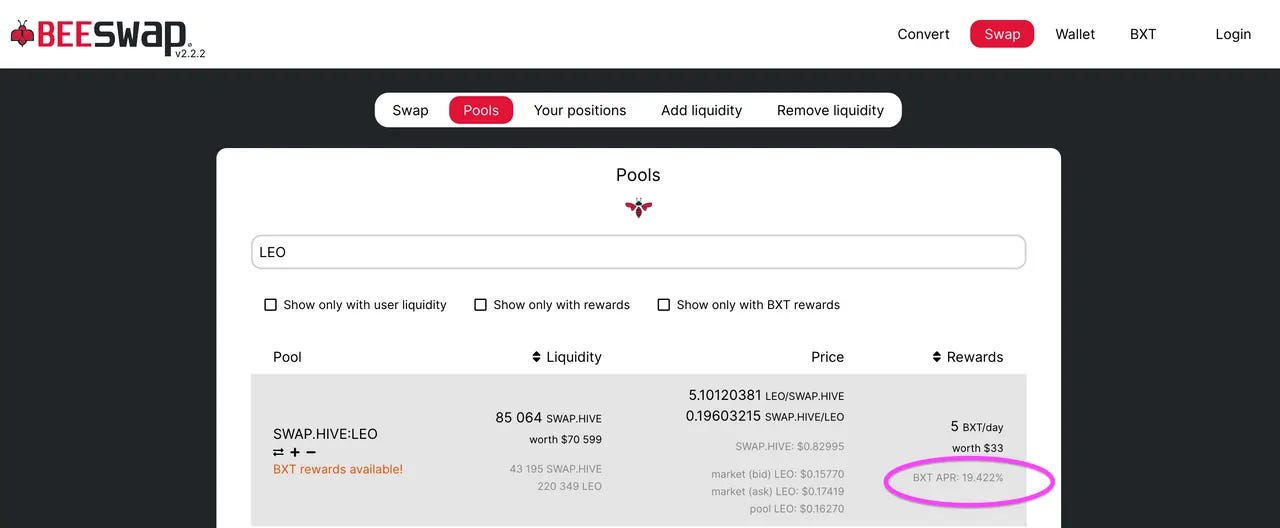Viewport: 1280px width, 528px height.
Task: Select the Swap sub-tab
Action: coord(410,110)
